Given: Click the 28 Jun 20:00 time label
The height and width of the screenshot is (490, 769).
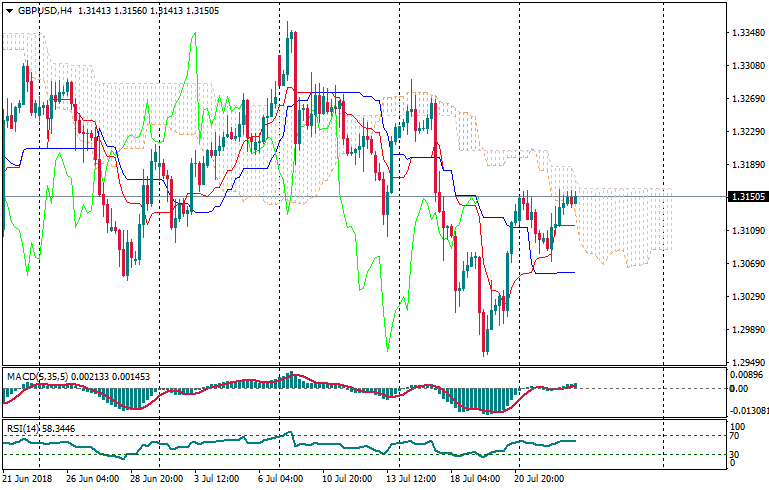Looking at the screenshot, I should click(157, 480).
